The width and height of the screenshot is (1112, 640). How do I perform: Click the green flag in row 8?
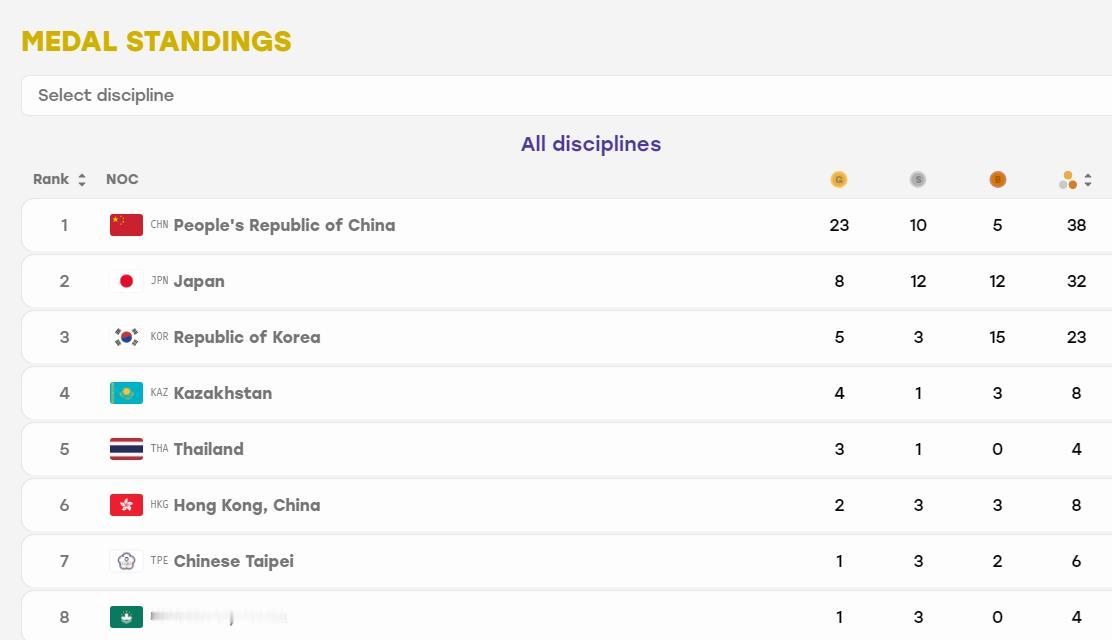(x=126, y=617)
